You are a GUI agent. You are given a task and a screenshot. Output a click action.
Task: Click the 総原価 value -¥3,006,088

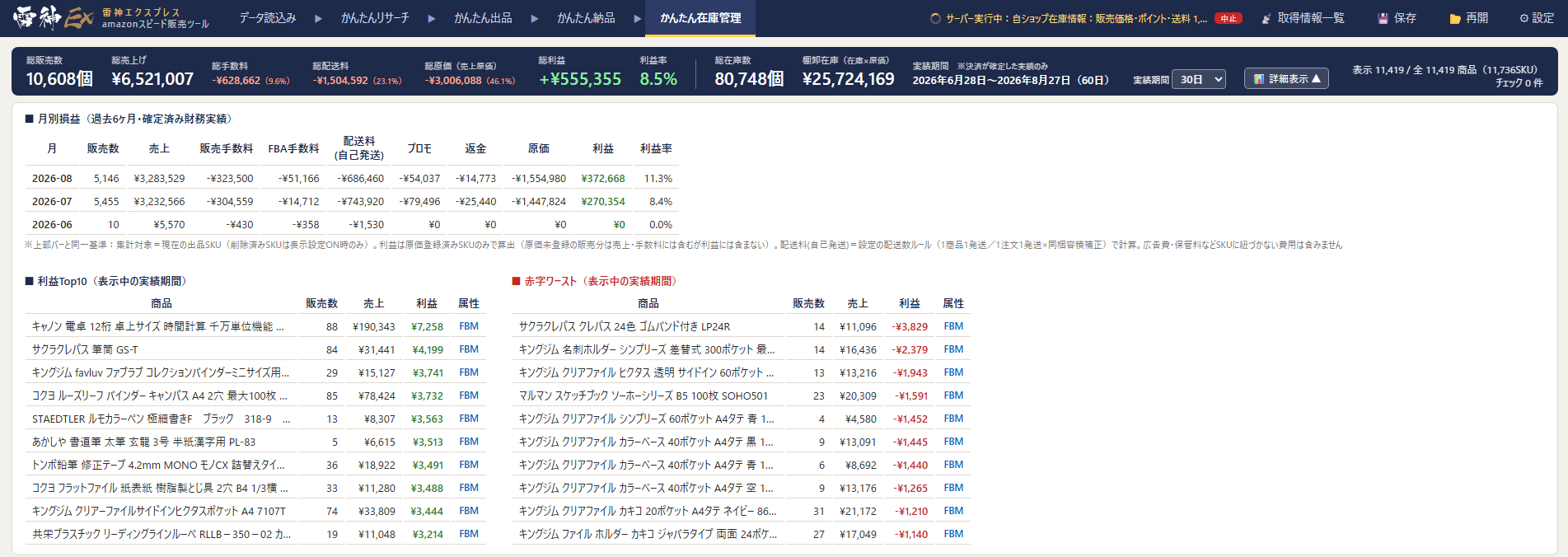pyautogui.click(x=453, y=81)
